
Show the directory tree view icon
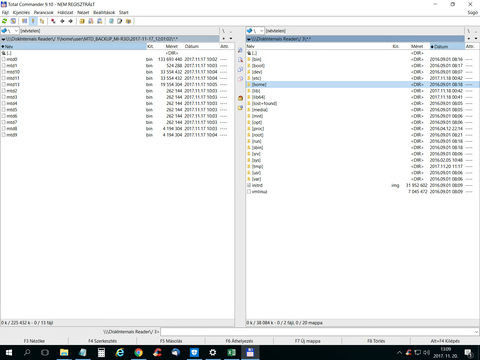(42, 21)
